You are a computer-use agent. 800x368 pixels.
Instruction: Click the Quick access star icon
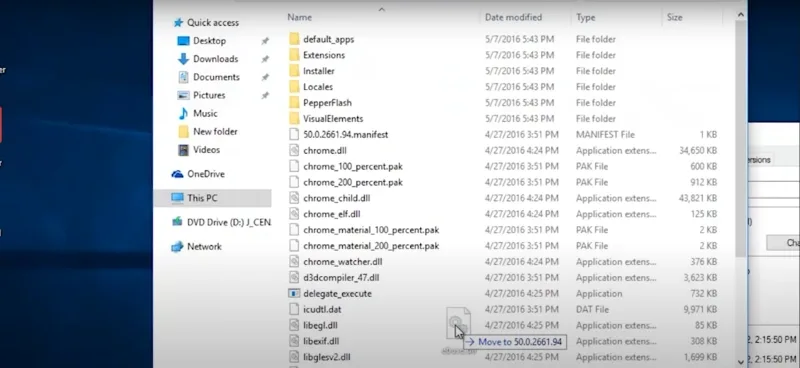(x=178, y=22)
